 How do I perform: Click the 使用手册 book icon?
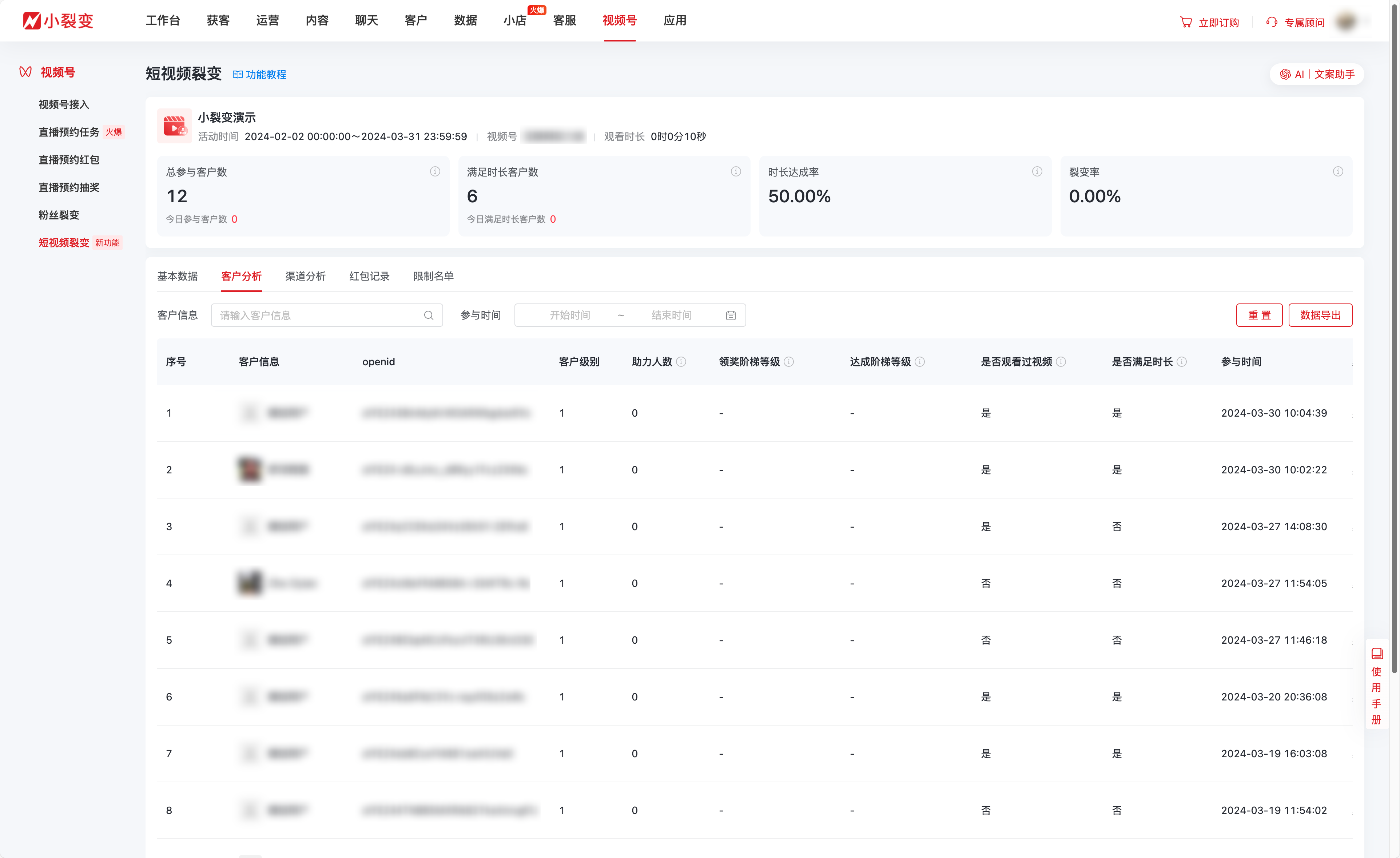coord(1377,654)
